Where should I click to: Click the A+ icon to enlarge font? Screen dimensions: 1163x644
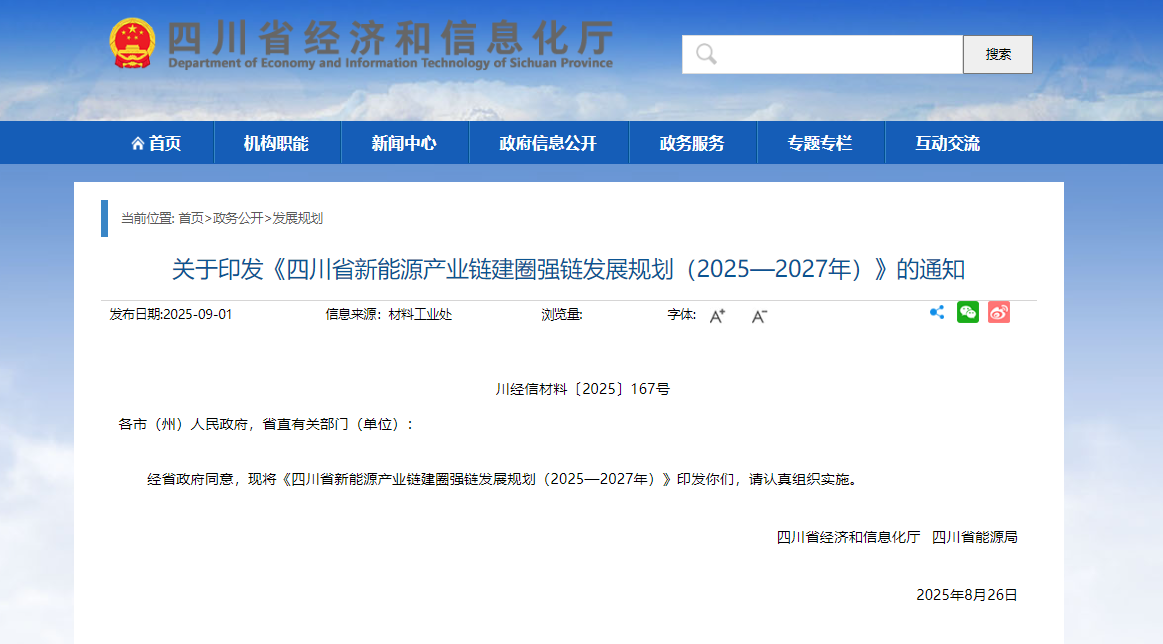click(716, 315)
